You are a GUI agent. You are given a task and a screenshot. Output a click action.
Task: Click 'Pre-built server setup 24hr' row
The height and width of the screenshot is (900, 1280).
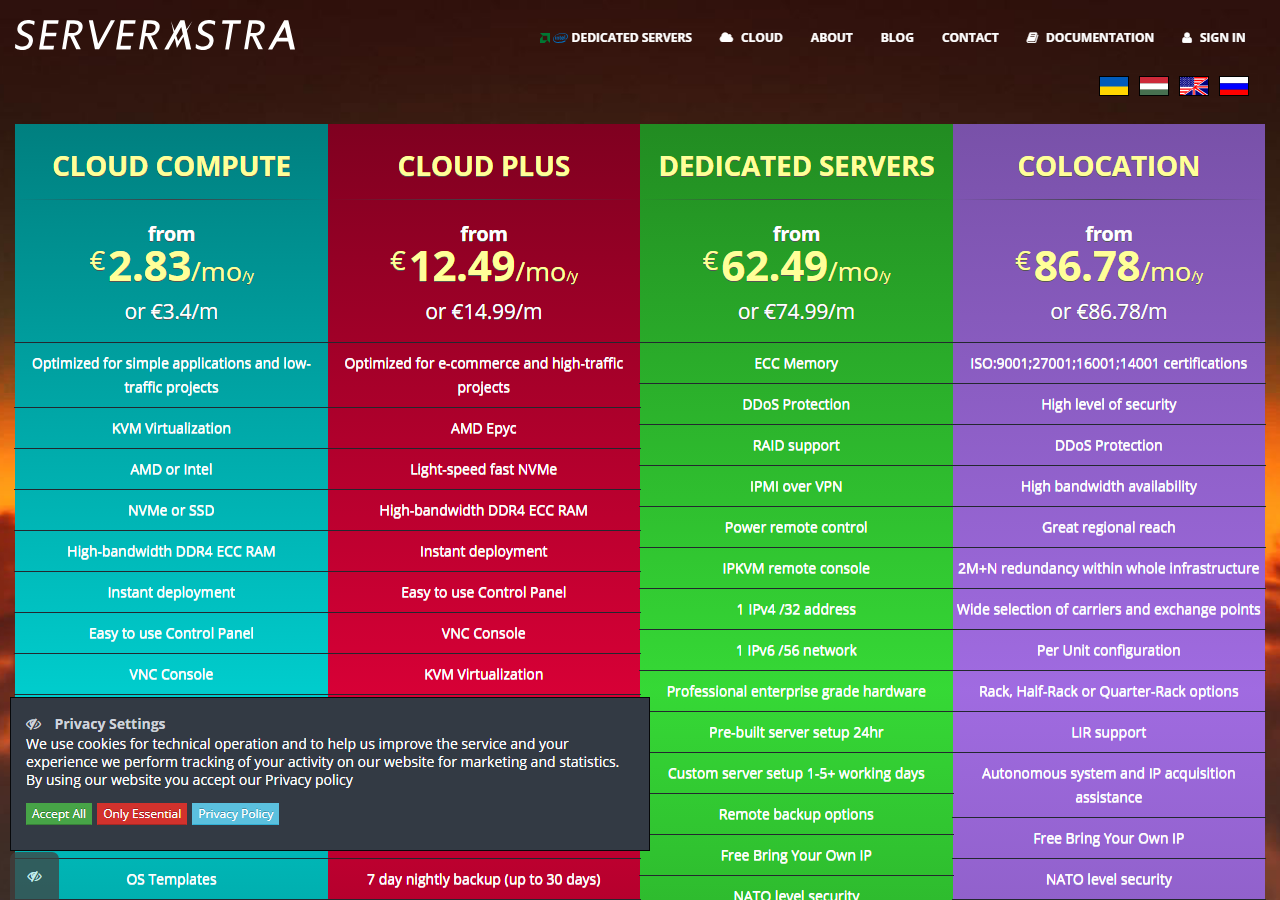click(797, 732)
